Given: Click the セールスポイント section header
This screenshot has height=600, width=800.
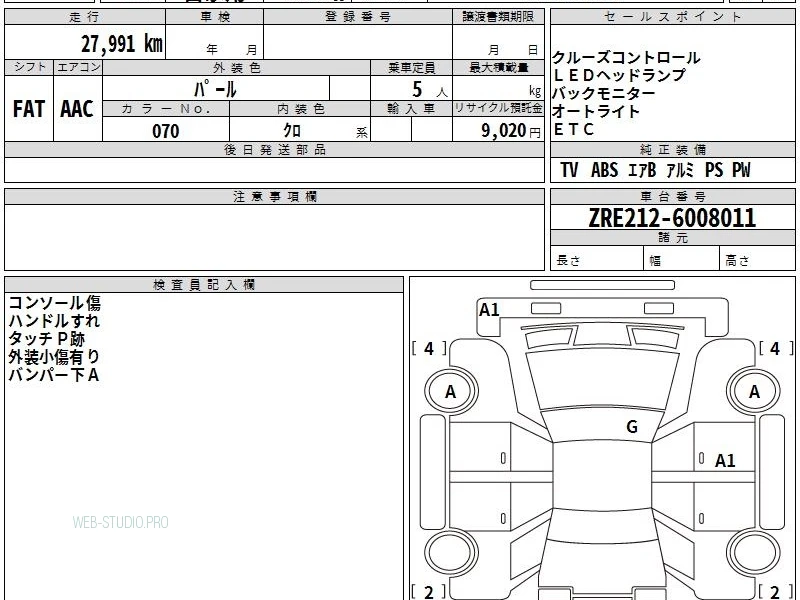Looking at the screenshot, I should coord(672,17).
